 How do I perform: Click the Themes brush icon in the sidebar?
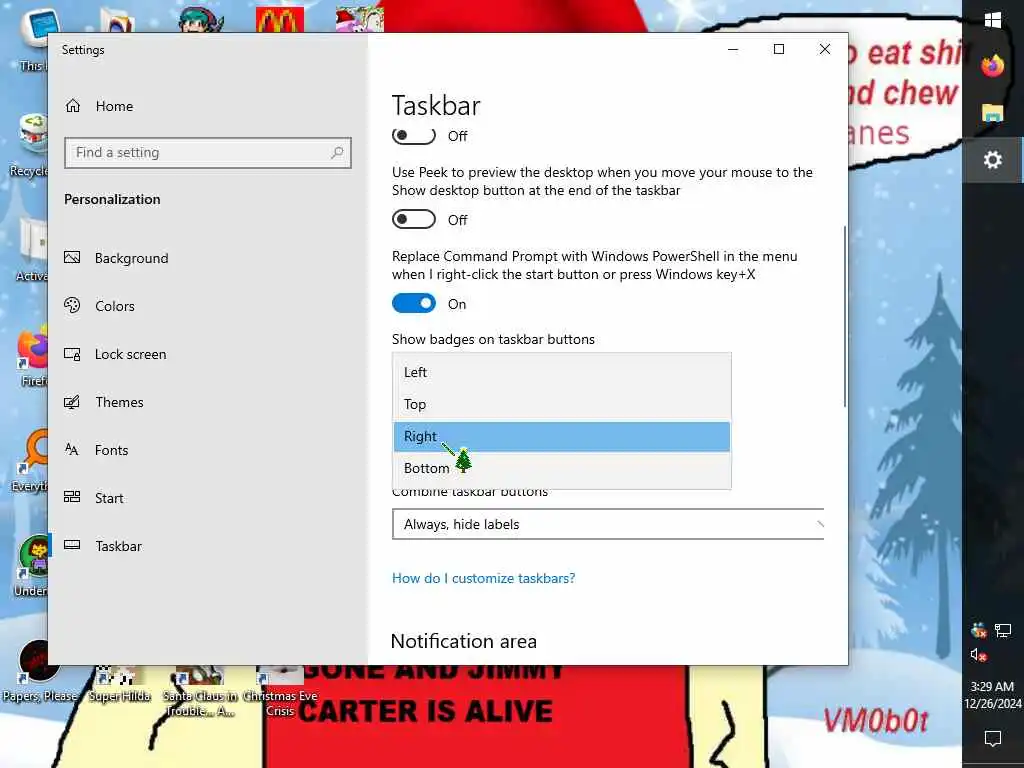[72, 402]
